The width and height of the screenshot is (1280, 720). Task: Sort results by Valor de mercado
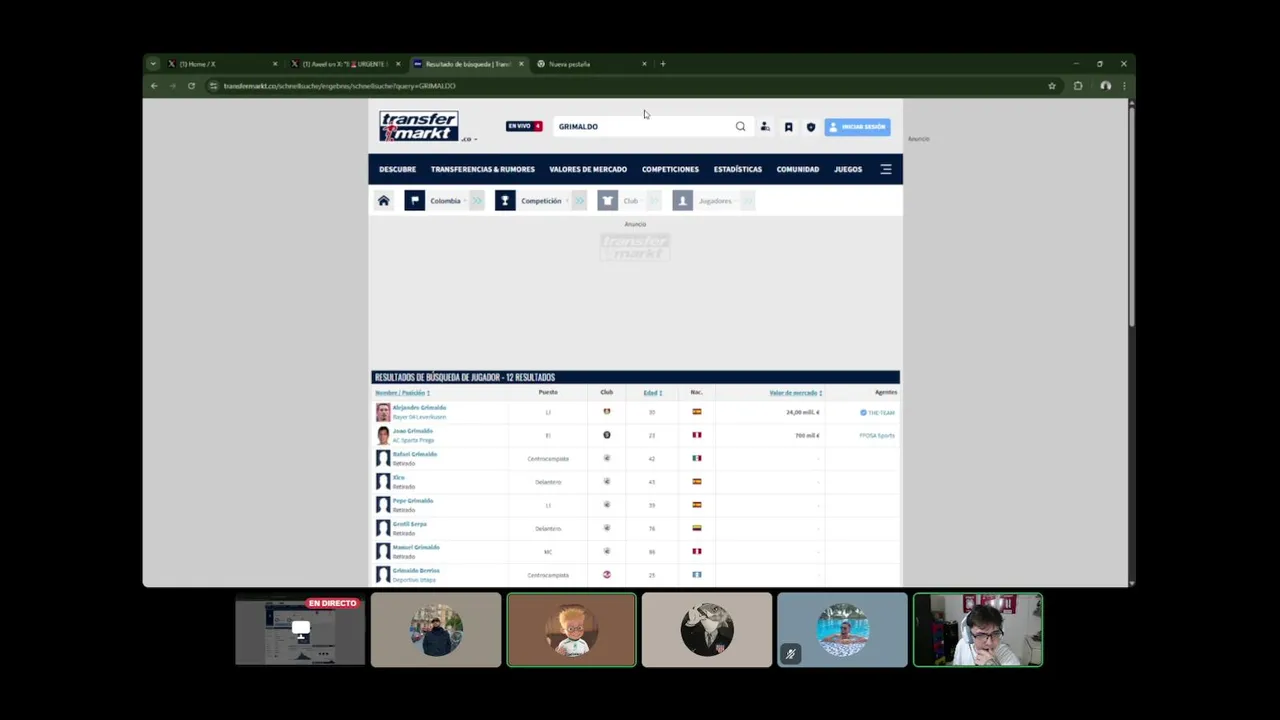[795, 393]
